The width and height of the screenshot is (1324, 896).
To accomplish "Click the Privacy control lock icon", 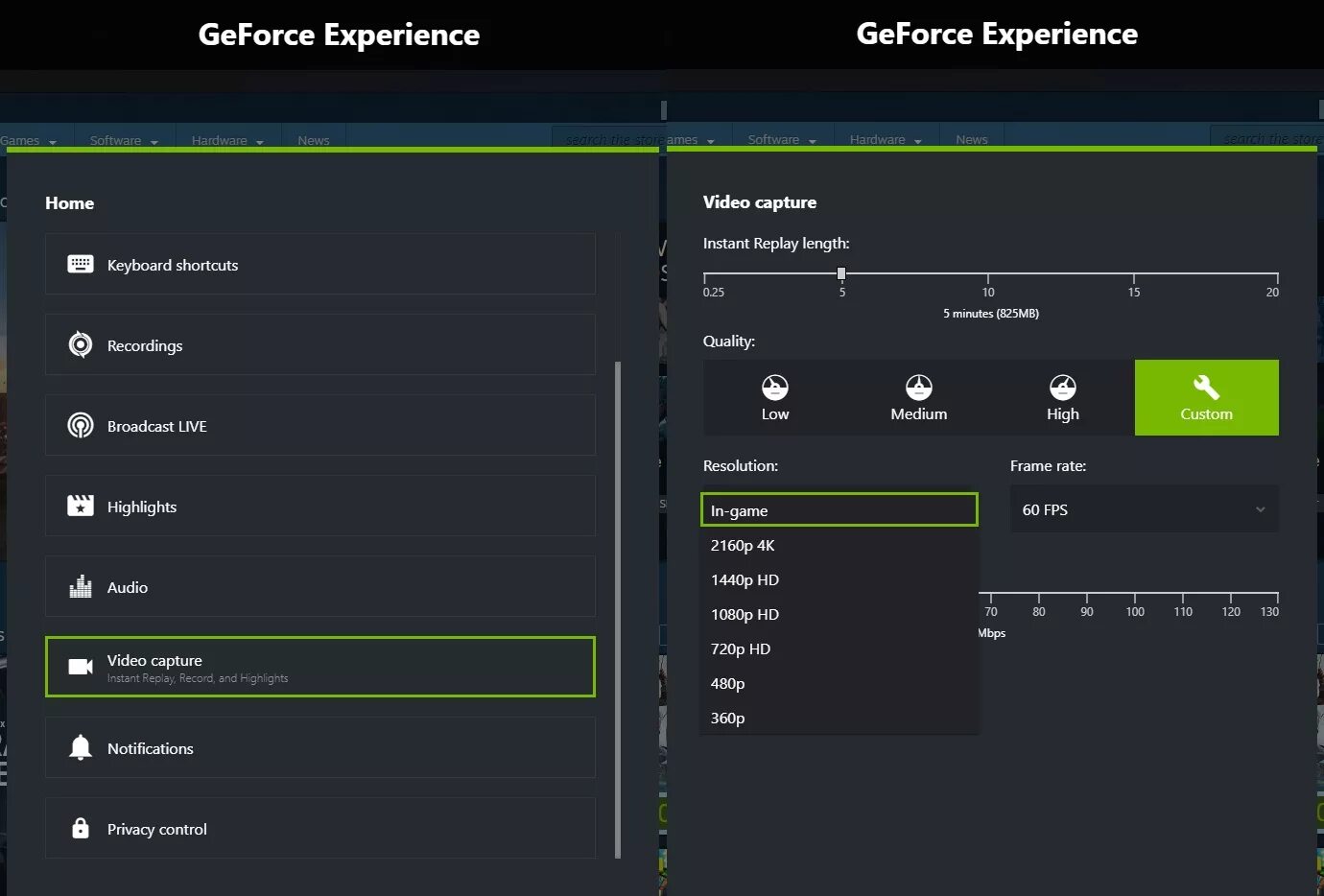I will pos(81,828).
